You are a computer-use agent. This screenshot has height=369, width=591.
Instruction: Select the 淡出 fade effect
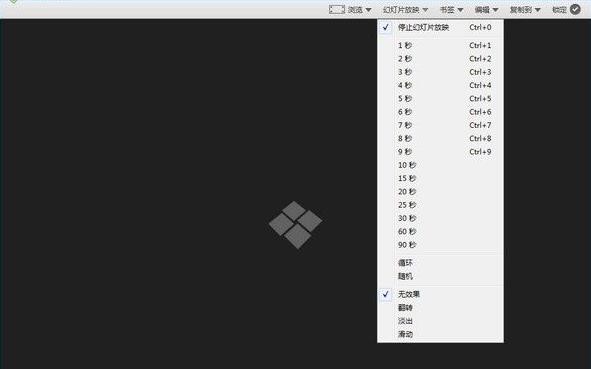click(x=440, y=321)
